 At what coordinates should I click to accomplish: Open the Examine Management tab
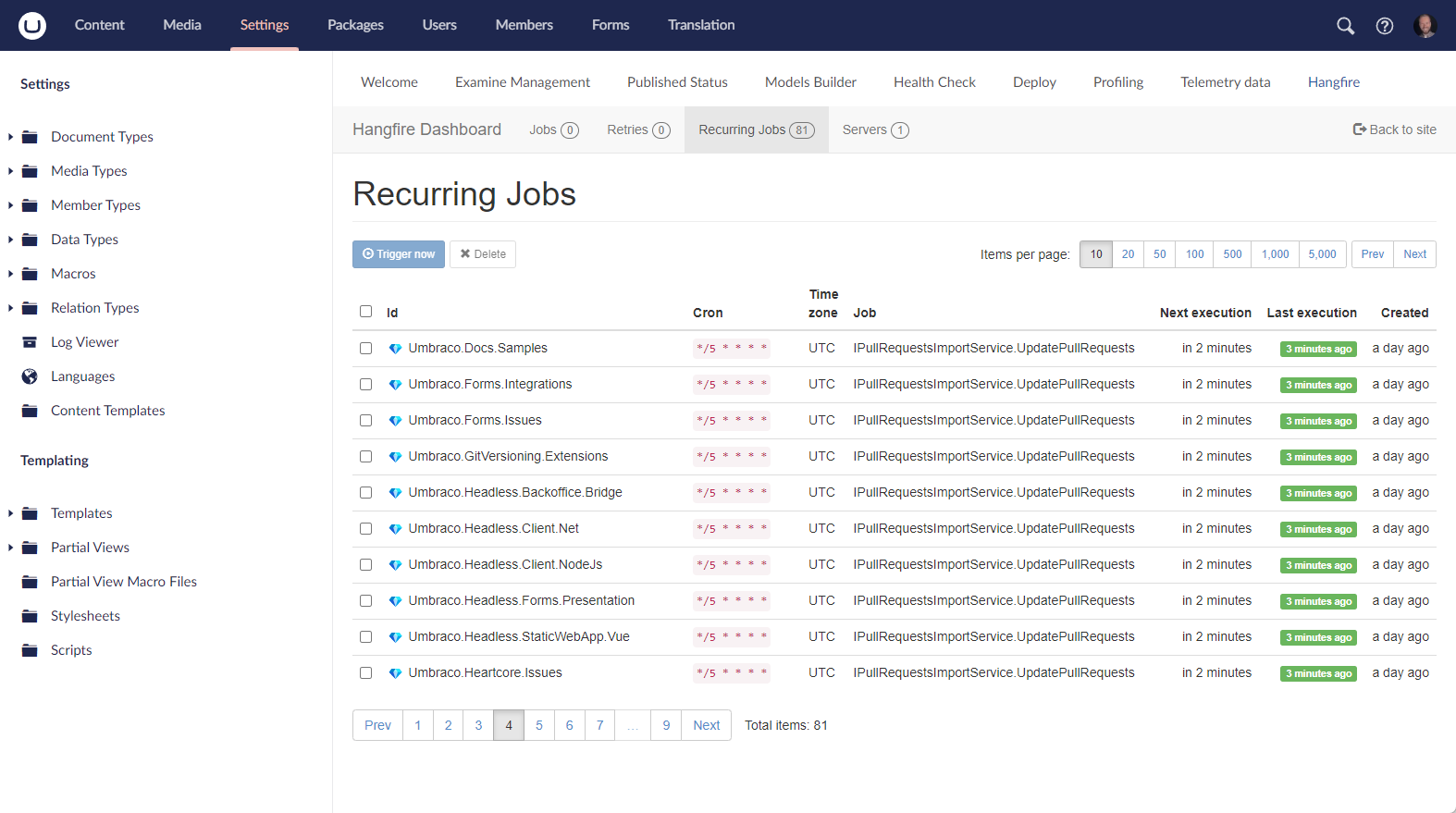pos(523,82)
